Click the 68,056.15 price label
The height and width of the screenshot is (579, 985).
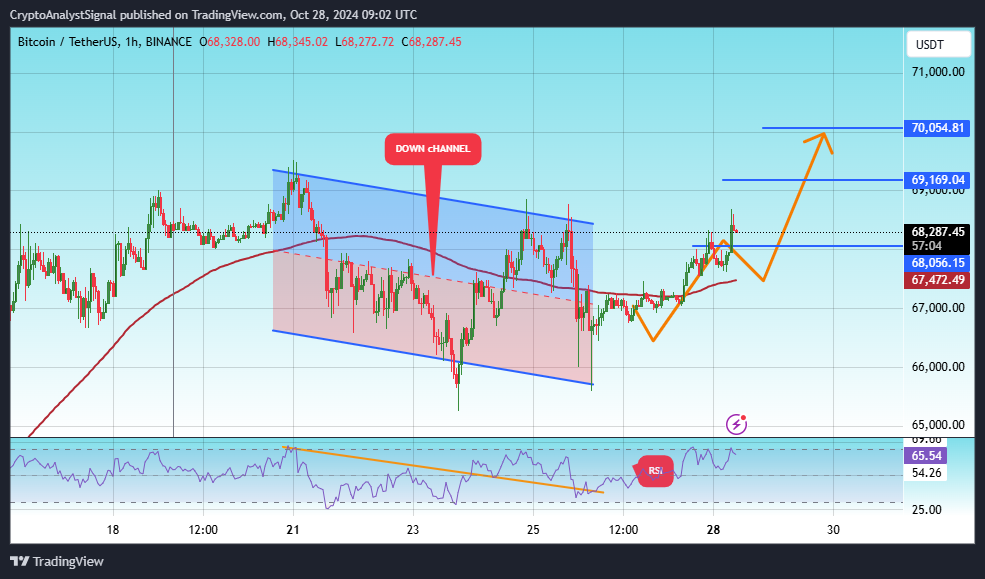click(x=937, y=263)
